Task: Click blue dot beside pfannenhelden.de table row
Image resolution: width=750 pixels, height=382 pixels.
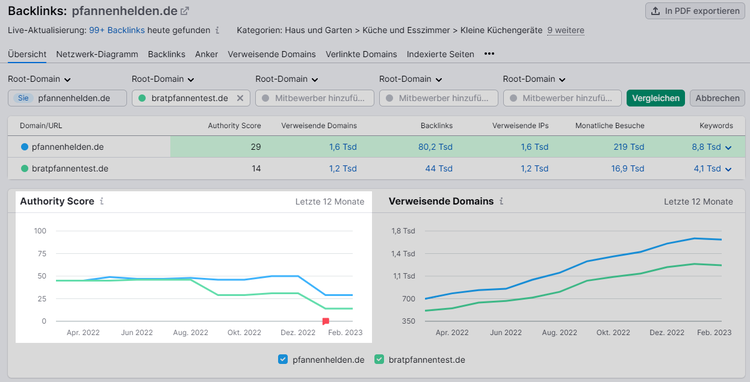Action: (x=24, y=147)
